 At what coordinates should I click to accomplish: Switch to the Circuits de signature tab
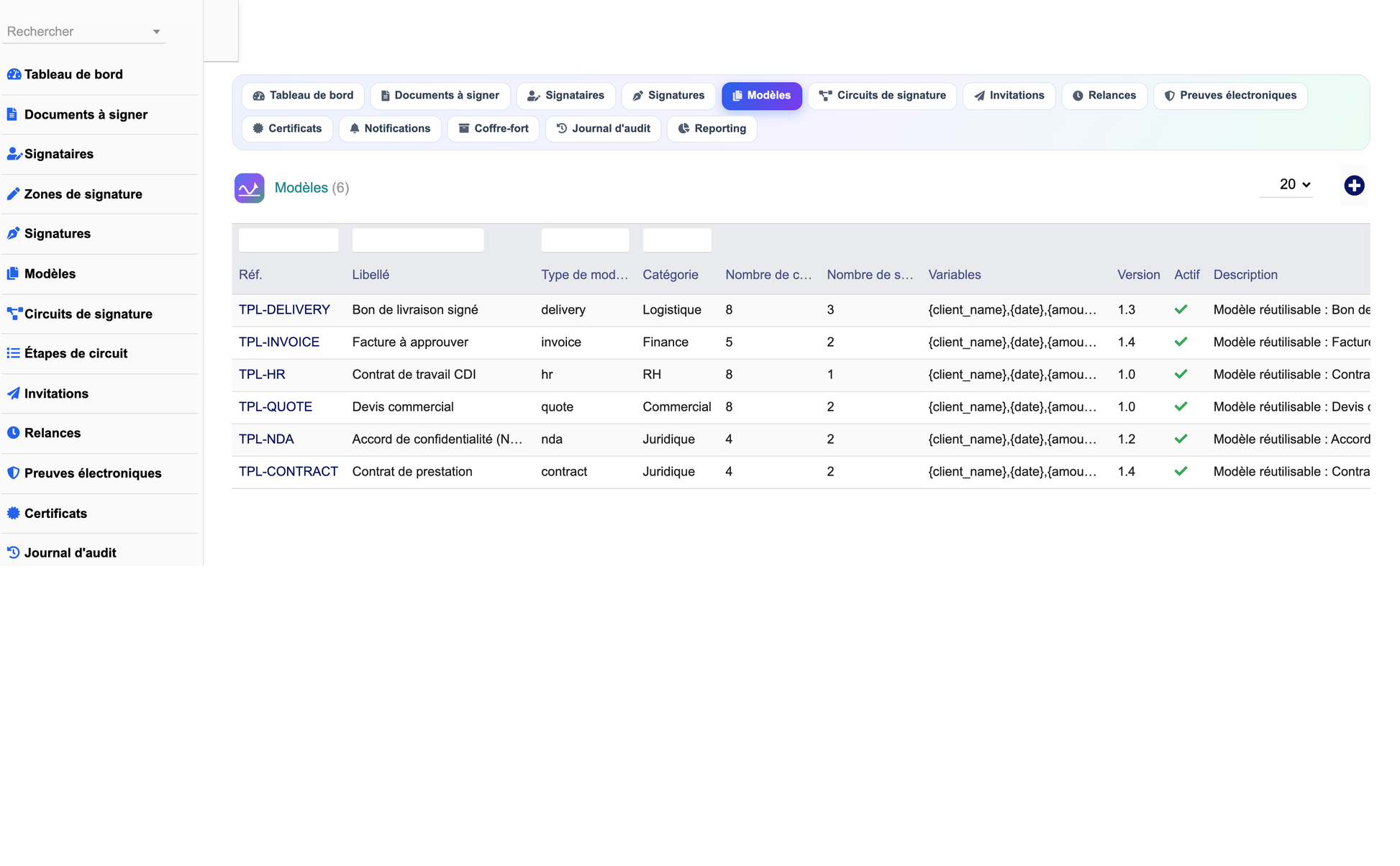882,96
